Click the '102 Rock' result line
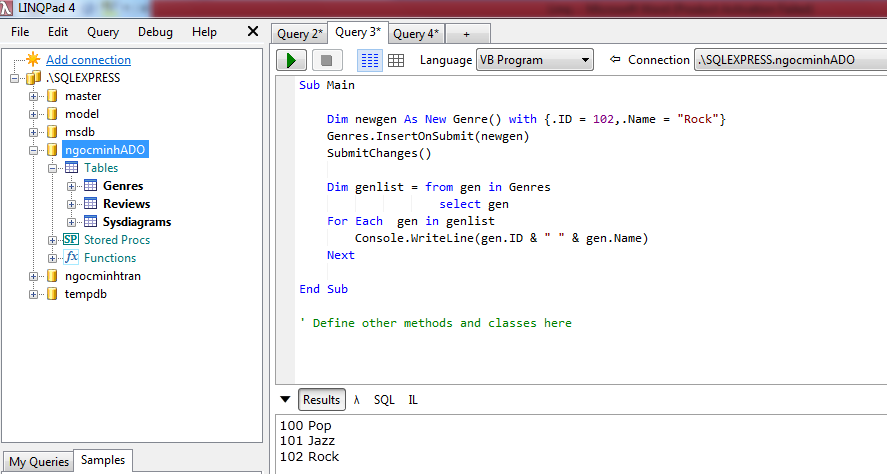Image resolution: width=887 pixels, height=474 pixels. coord(309,456)
